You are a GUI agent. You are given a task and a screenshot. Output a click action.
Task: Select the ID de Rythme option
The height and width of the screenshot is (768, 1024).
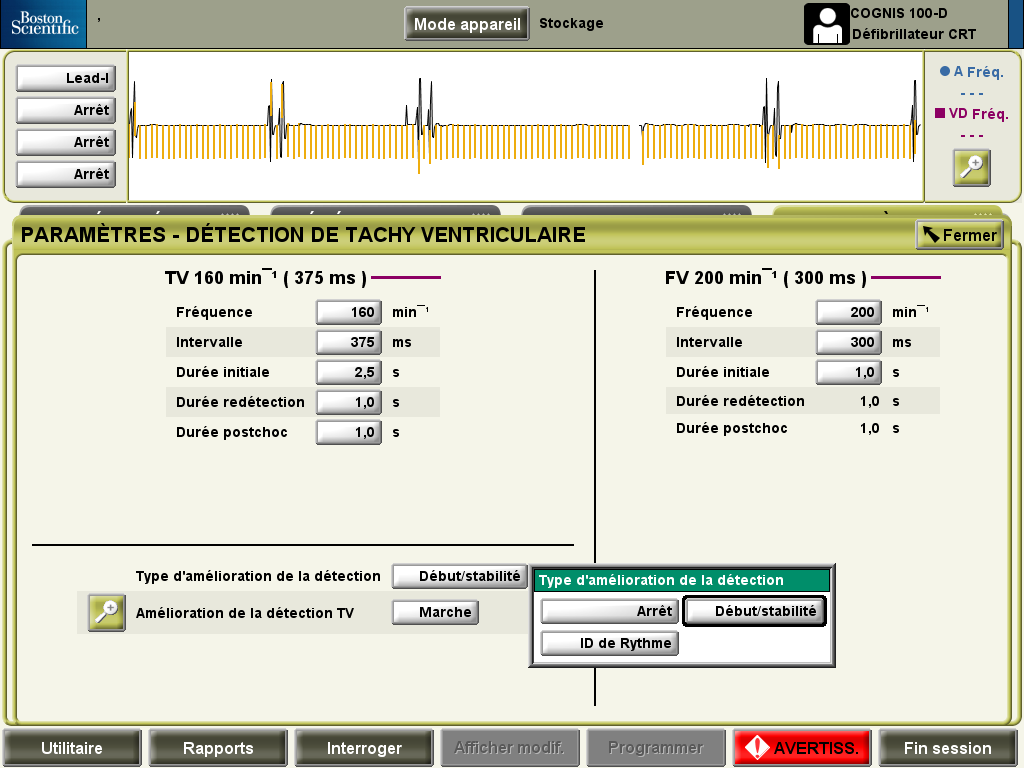click(610, 643)
